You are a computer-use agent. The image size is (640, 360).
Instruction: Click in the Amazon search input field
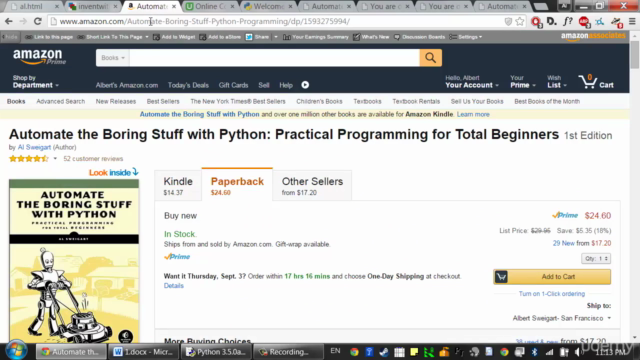(274, 58)
